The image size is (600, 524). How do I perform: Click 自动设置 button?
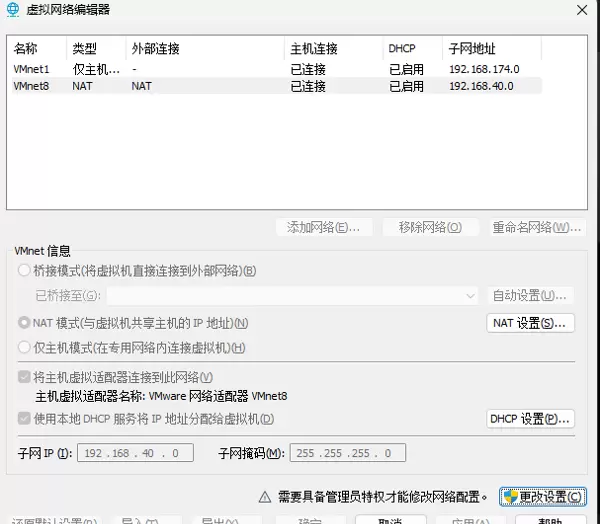coord(530,296)
